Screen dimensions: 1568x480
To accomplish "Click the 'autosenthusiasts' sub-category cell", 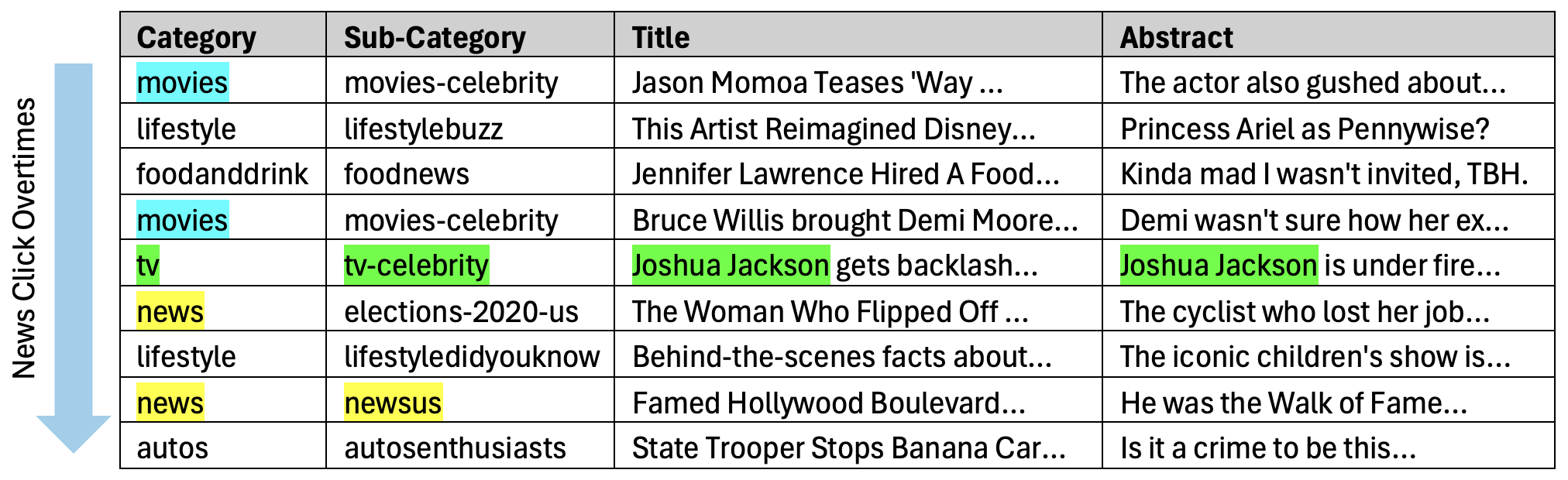I will point(455,448).
